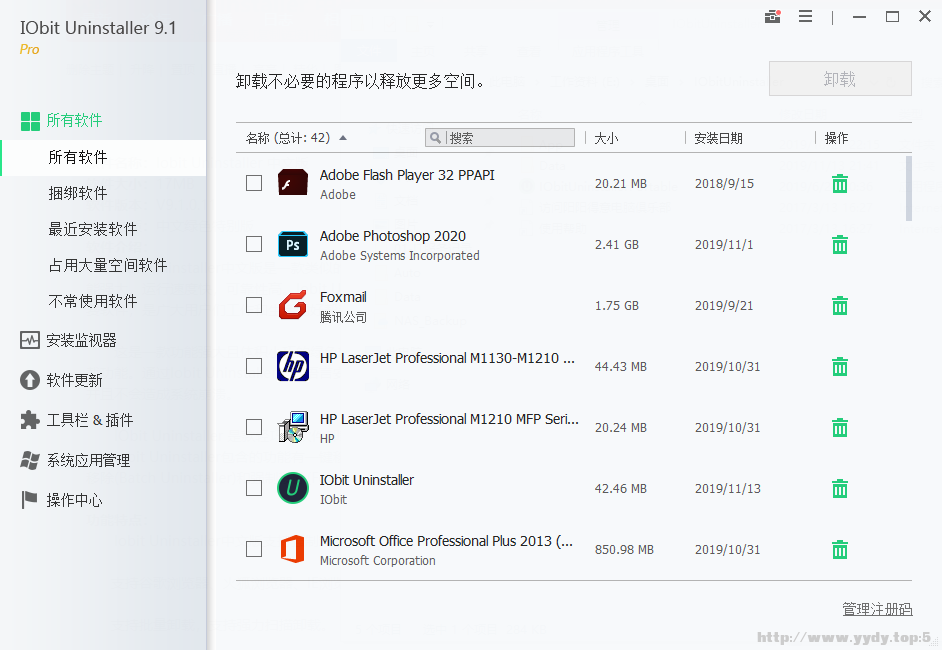This screenshot has width=942, height=650.
Task: Sort list by 安装日期 column header
Action: 719,138
